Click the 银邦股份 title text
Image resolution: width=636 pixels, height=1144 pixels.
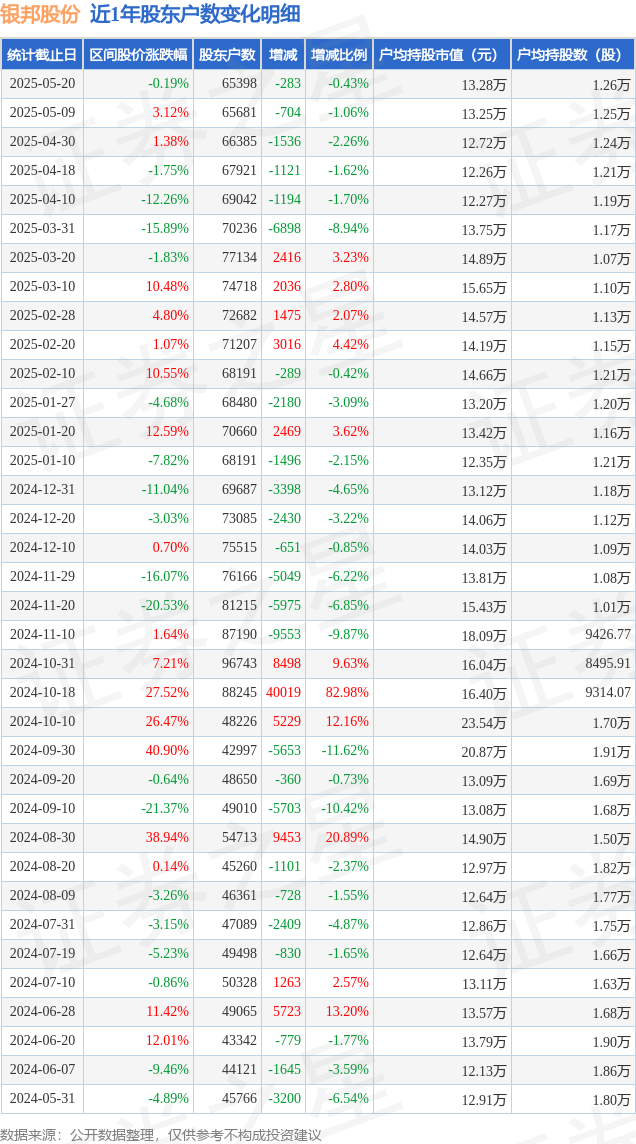coord(39,14)
